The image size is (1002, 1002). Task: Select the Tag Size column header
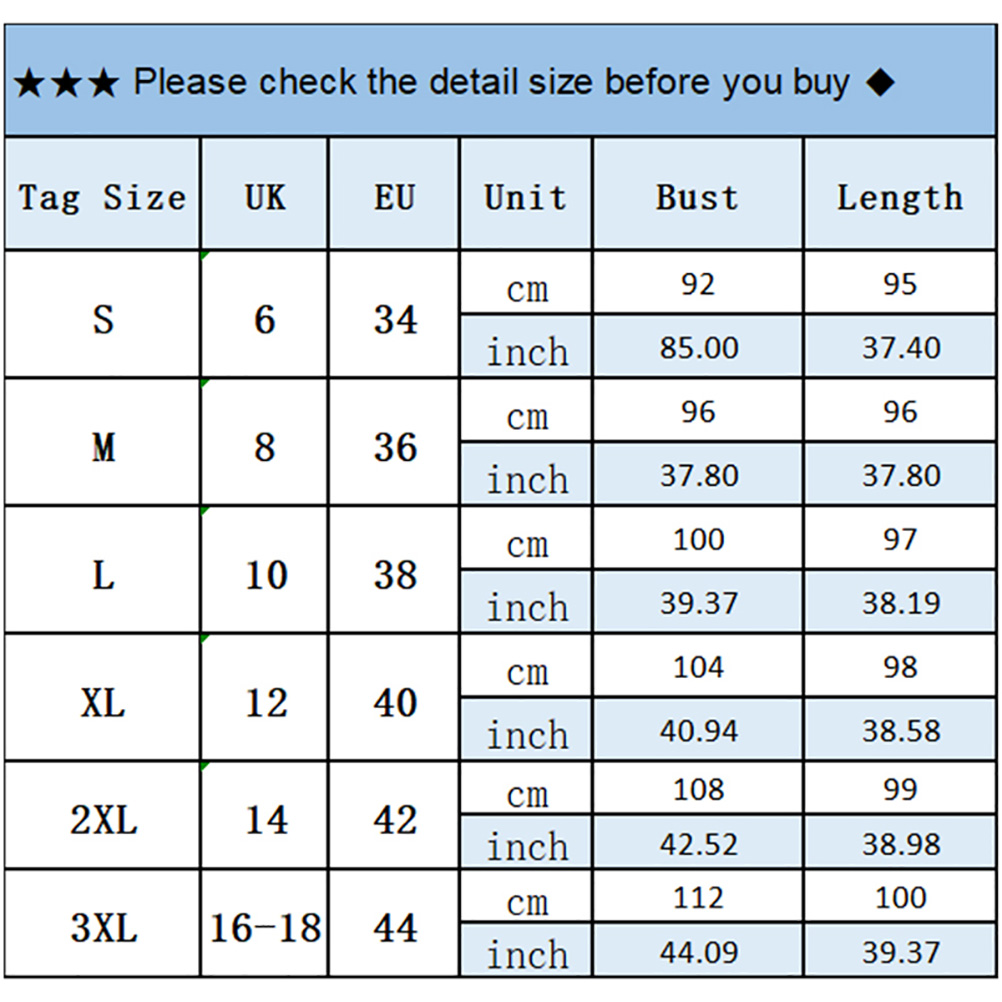click(x=102, y=197)
